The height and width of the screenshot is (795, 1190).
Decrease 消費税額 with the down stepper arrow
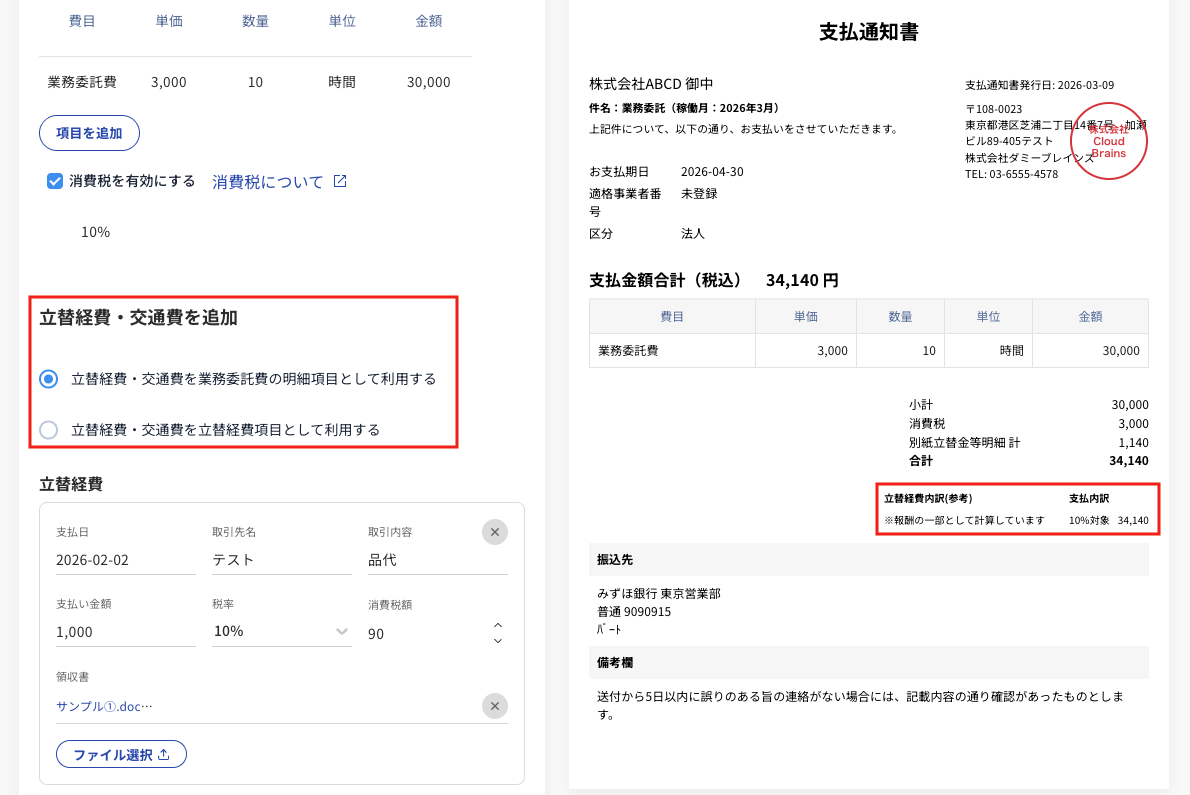(x=498, y=641)
